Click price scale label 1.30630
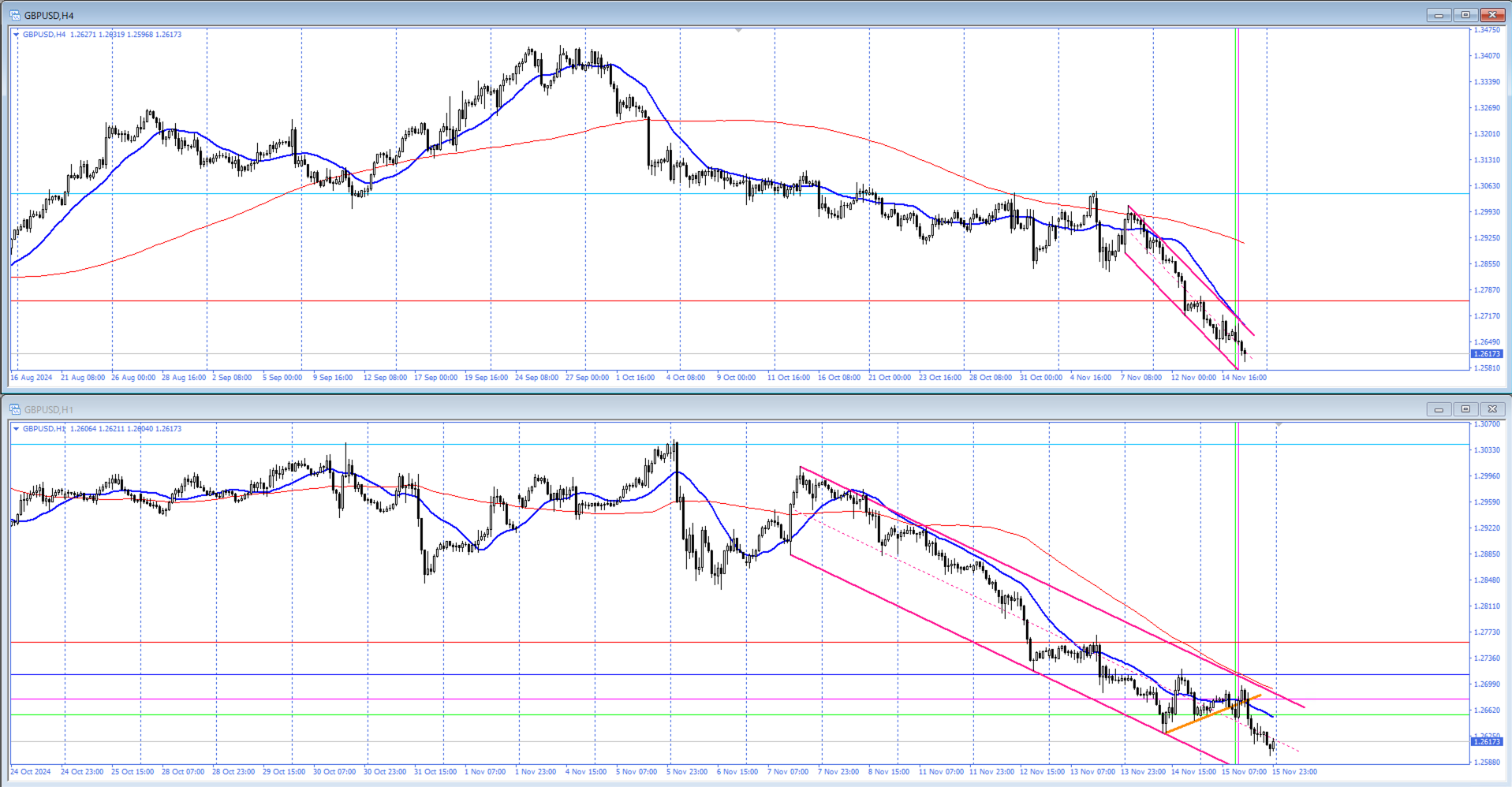Viewport: 1512px width, 787px height. (1487, 186)
